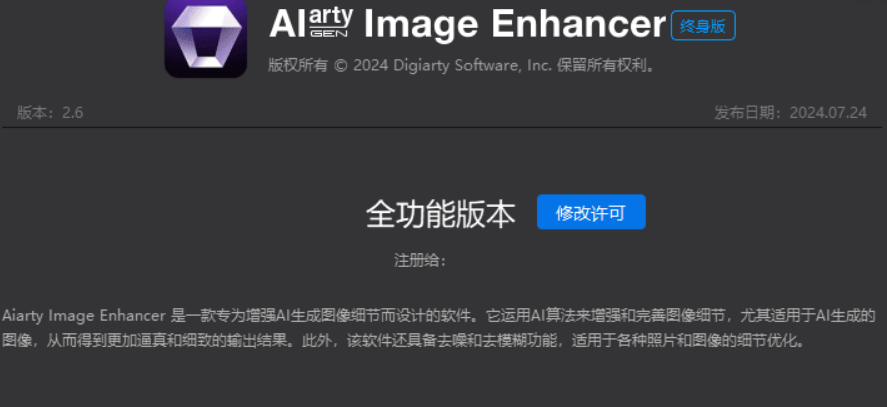The height and width of the screenshot is (407, 887).
Task: Click the date value 2024.07.24
Action: pyautogui.click(x=832, y=112)
